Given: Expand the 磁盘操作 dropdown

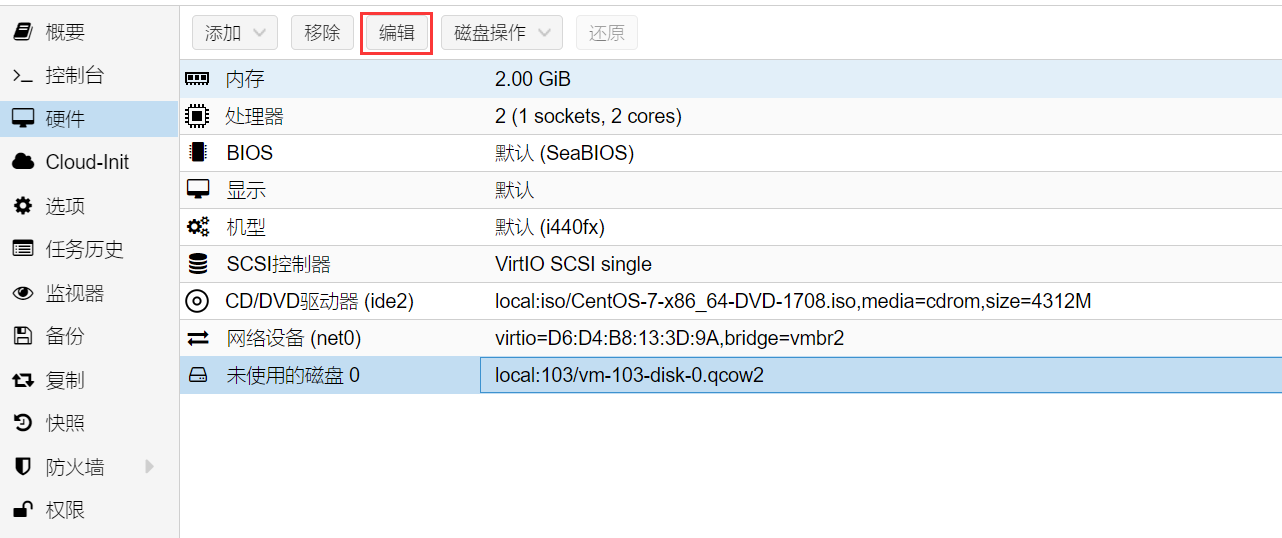Looking at the screenshot, I should (x=502, y=33).
